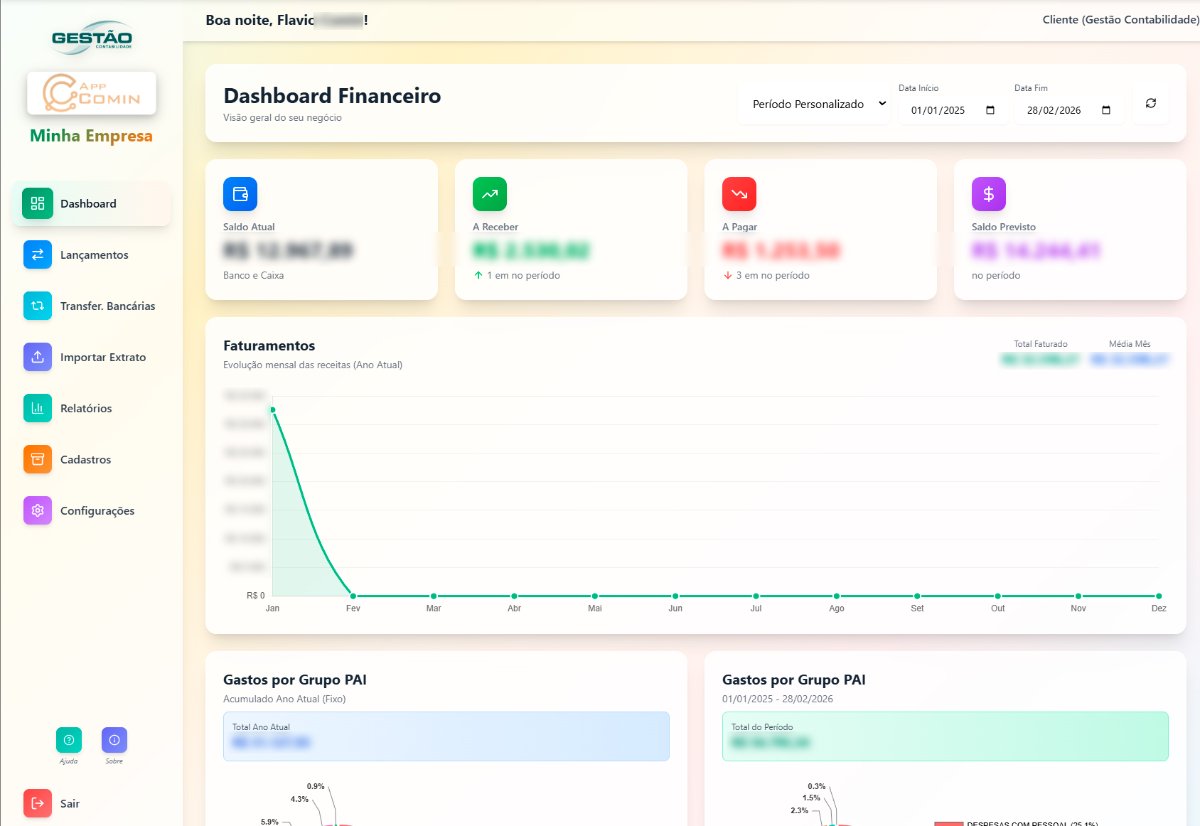Open the Ajuda help icon
The image size is (1200, 826).
[x=69, y=740]
